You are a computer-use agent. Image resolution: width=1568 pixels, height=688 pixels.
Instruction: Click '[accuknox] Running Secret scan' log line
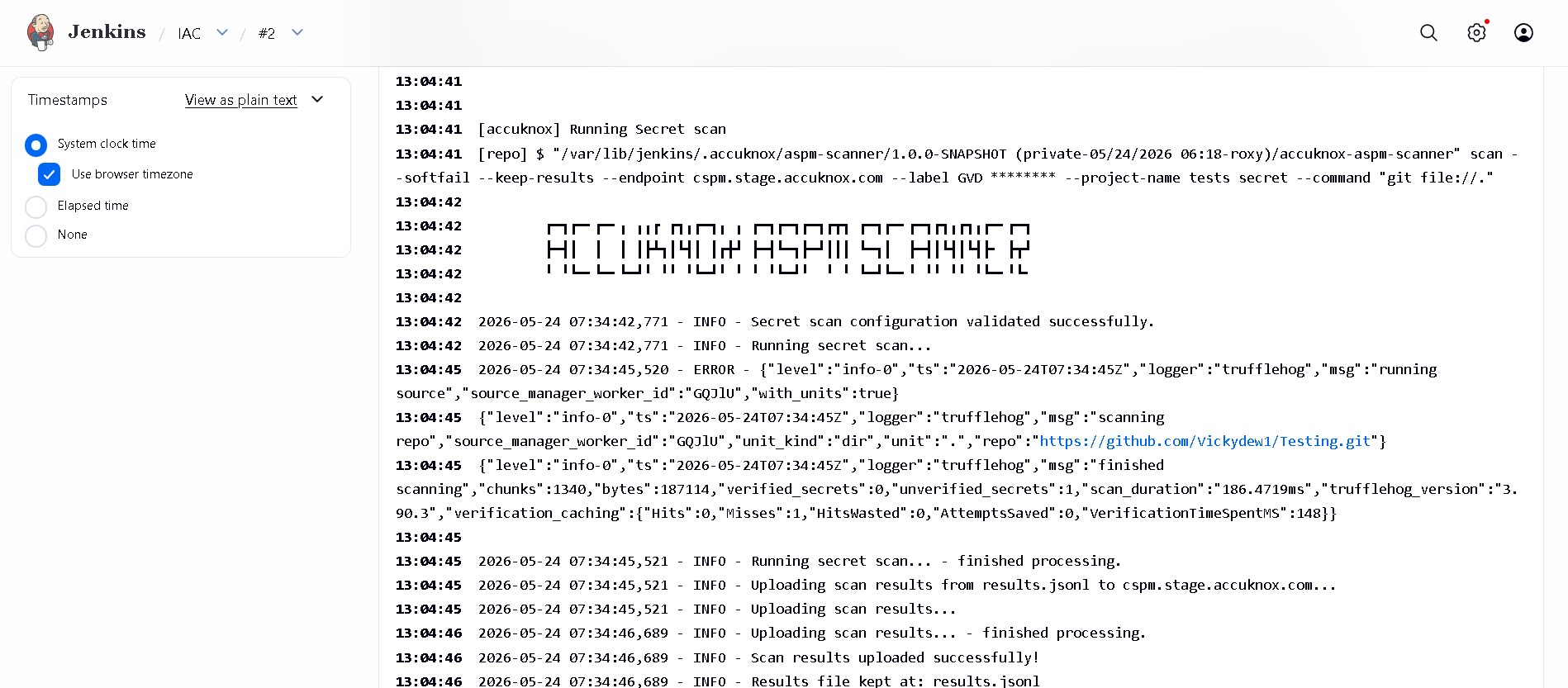[602, 129]
